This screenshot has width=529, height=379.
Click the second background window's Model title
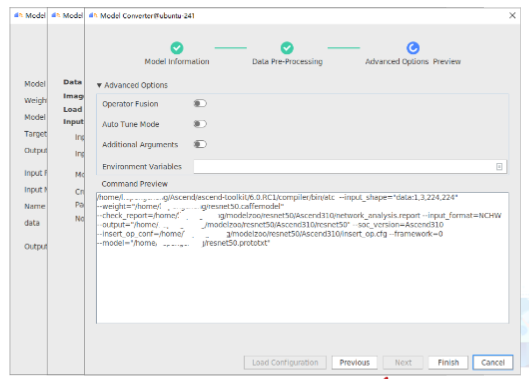click(73, 16)
